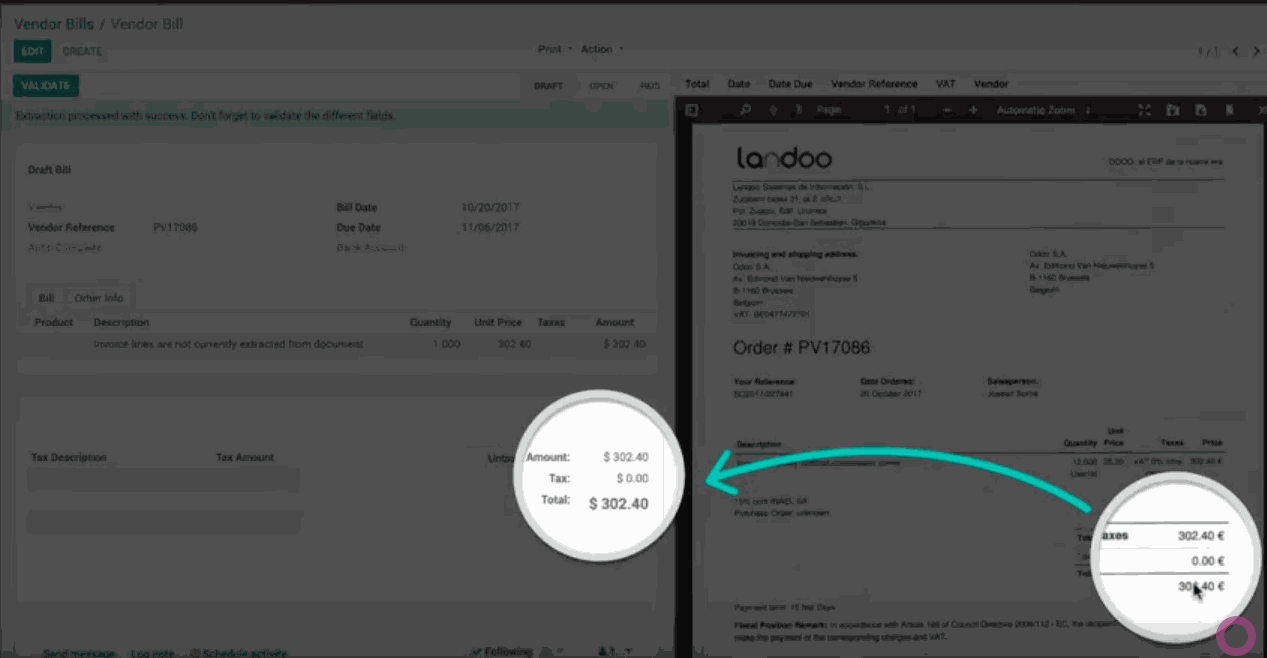Click the Amount column header
Image resolution: width=1267 pixels, height=658 pixels.
click(614, 322)
